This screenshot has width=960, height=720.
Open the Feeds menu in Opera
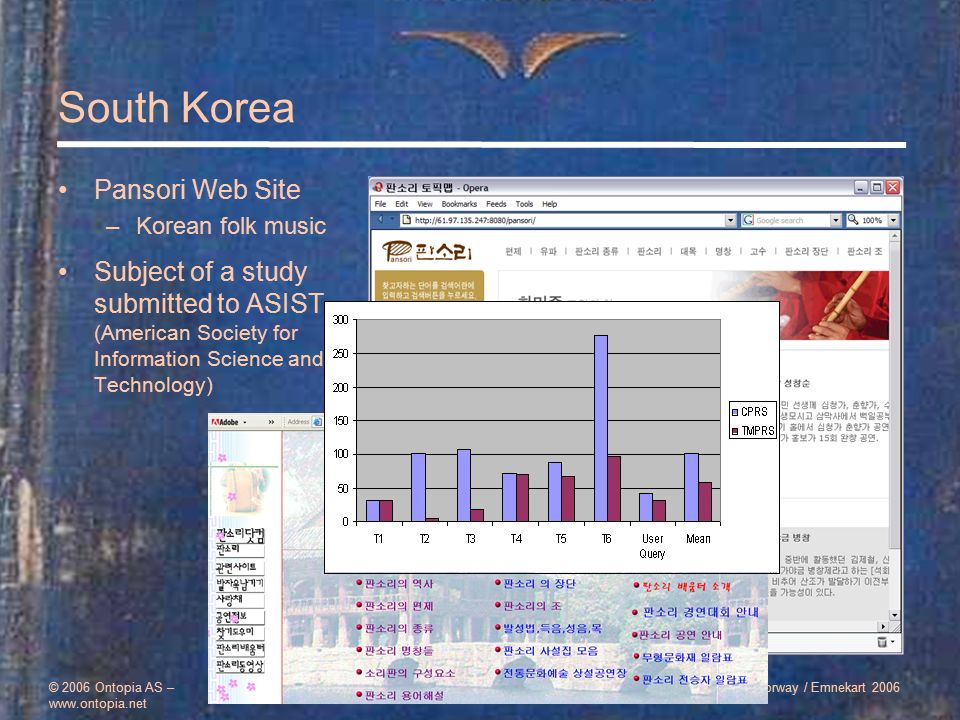[497, 204]
